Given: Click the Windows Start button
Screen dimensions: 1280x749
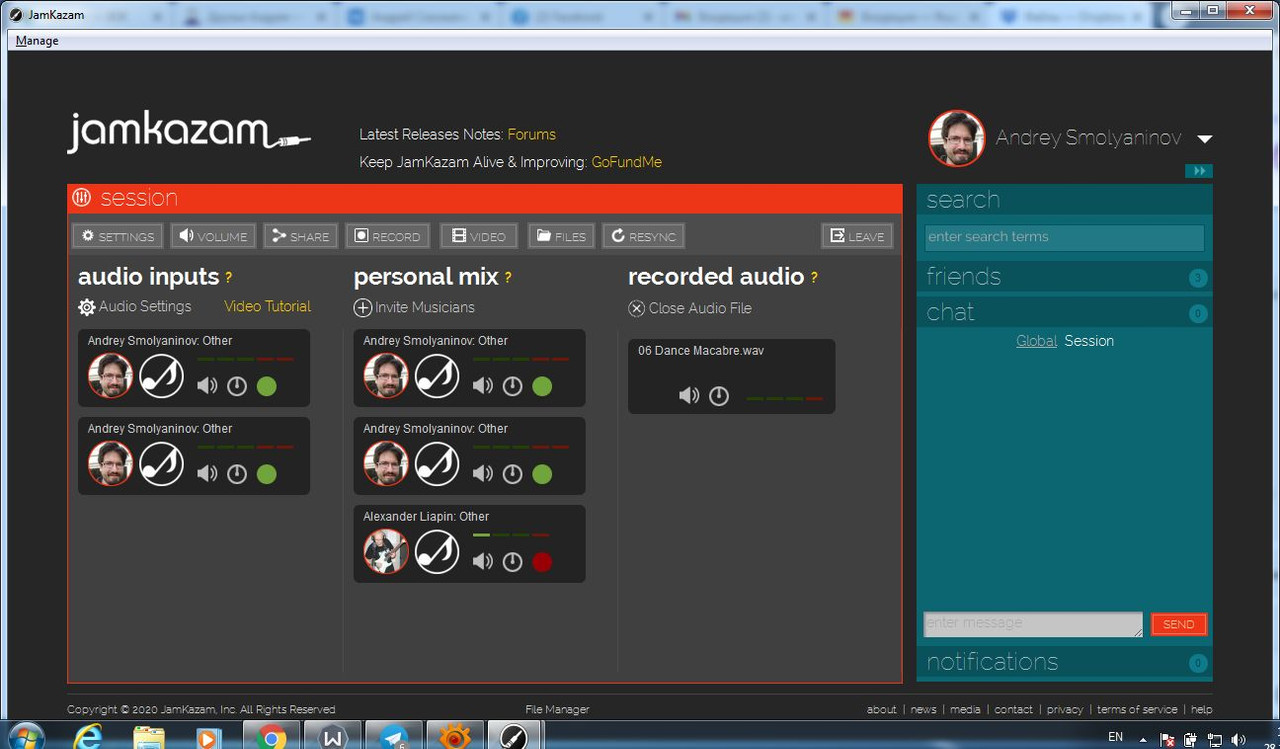Looking at the screenshot, I should [25, 737].
